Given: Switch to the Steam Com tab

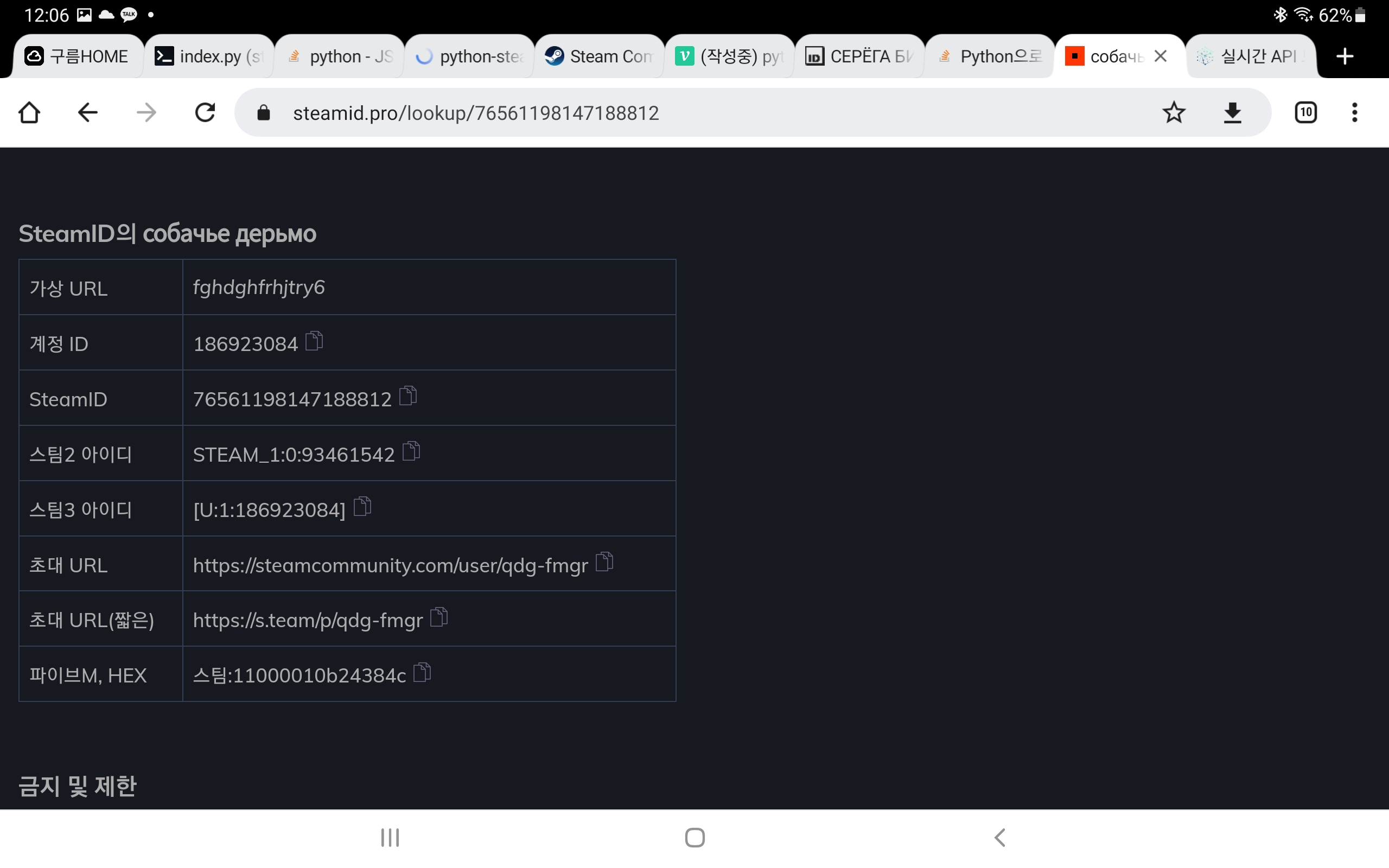Looking at the screenshot, I should pyautogui.click(x=600, y=56).
